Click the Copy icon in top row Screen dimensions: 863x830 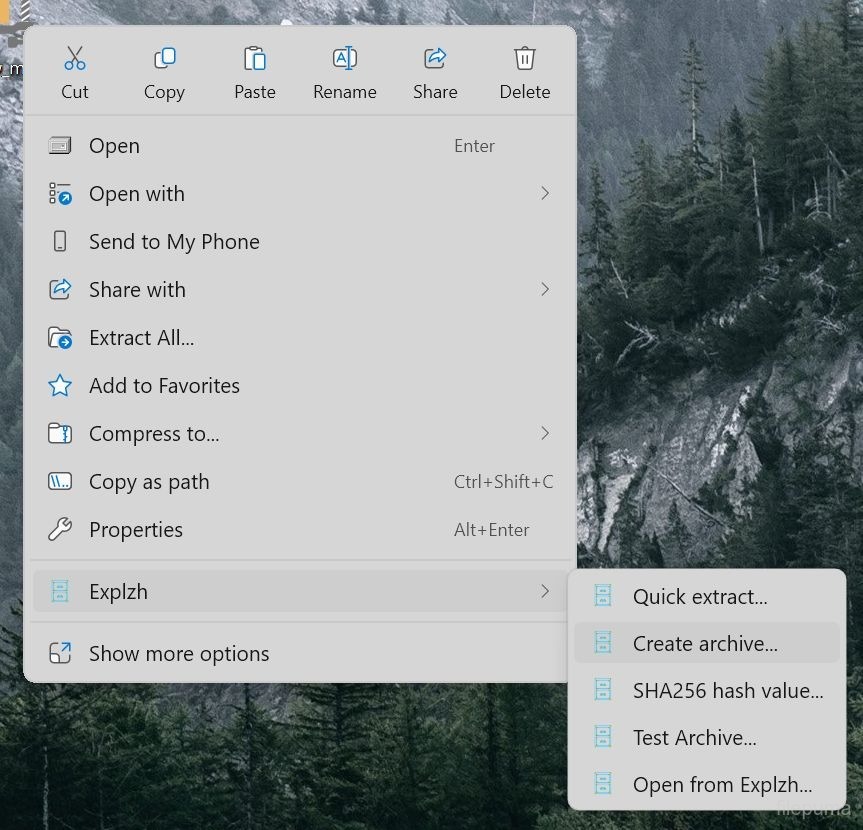tap(164, 59)
